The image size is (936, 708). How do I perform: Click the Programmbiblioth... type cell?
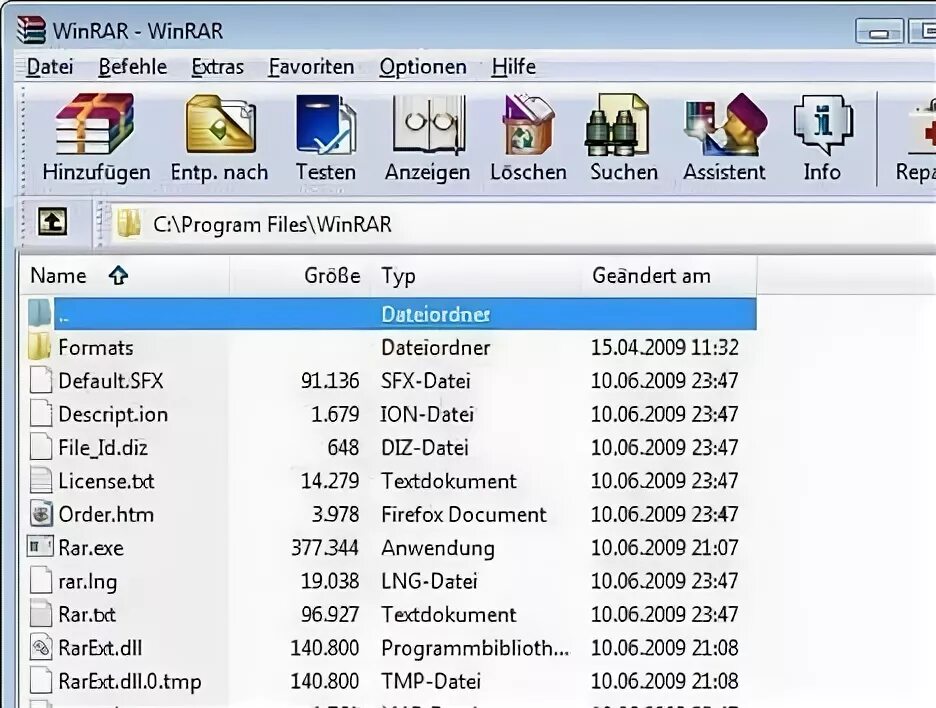475,648
